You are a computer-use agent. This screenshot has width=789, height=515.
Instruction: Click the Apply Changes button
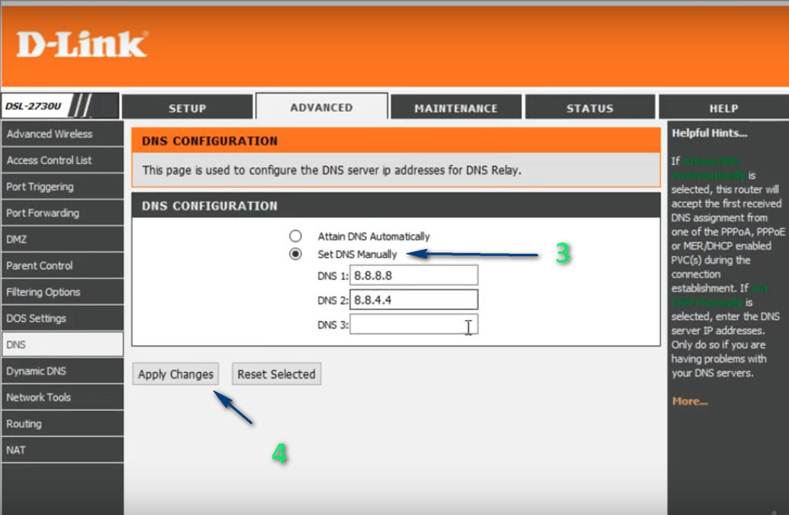click(176, 374)
